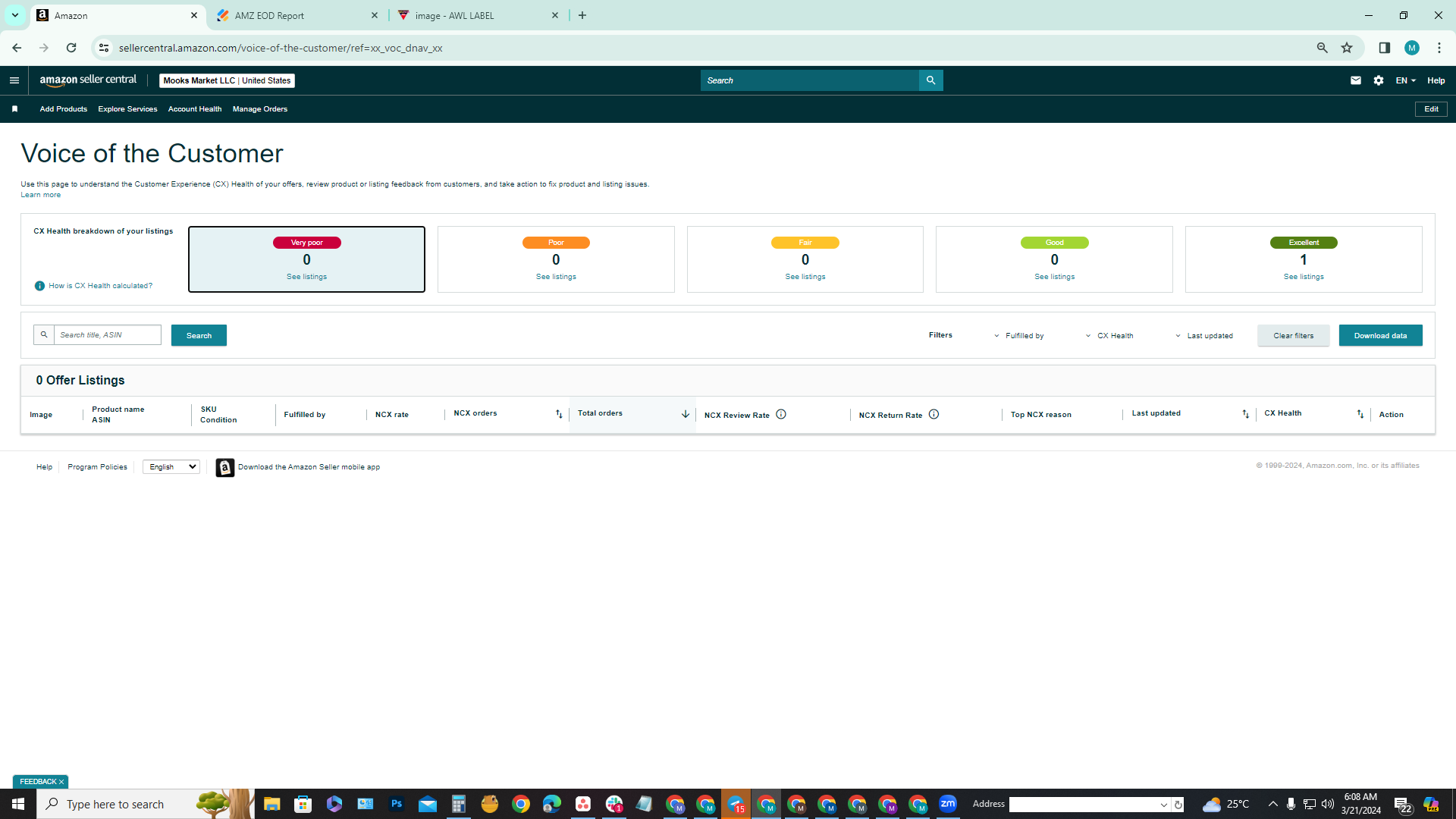Reload the browser page
This screenshot has height=819, width=1456.
71,48
